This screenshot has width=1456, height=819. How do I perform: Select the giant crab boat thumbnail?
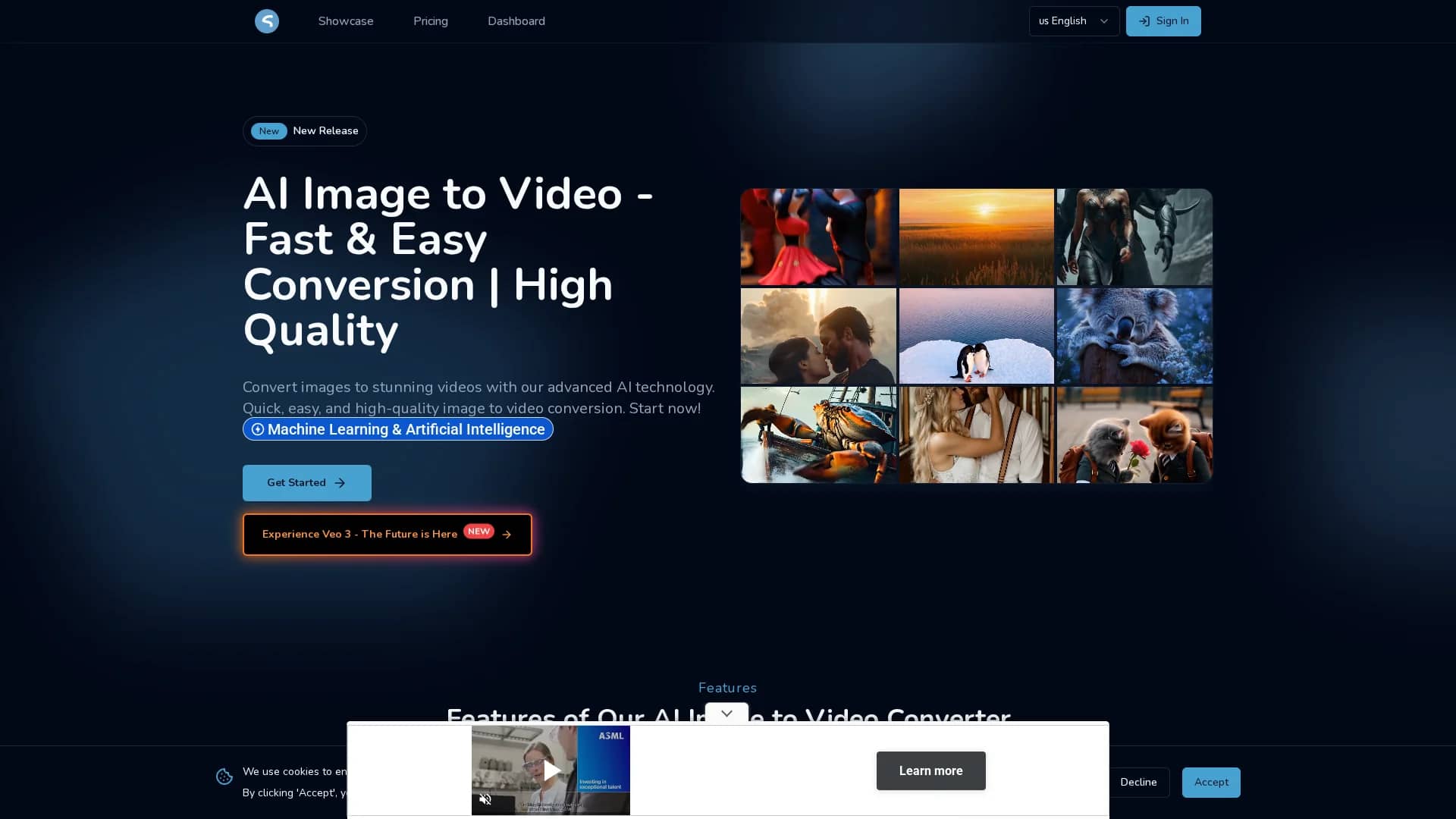point(818,435)
